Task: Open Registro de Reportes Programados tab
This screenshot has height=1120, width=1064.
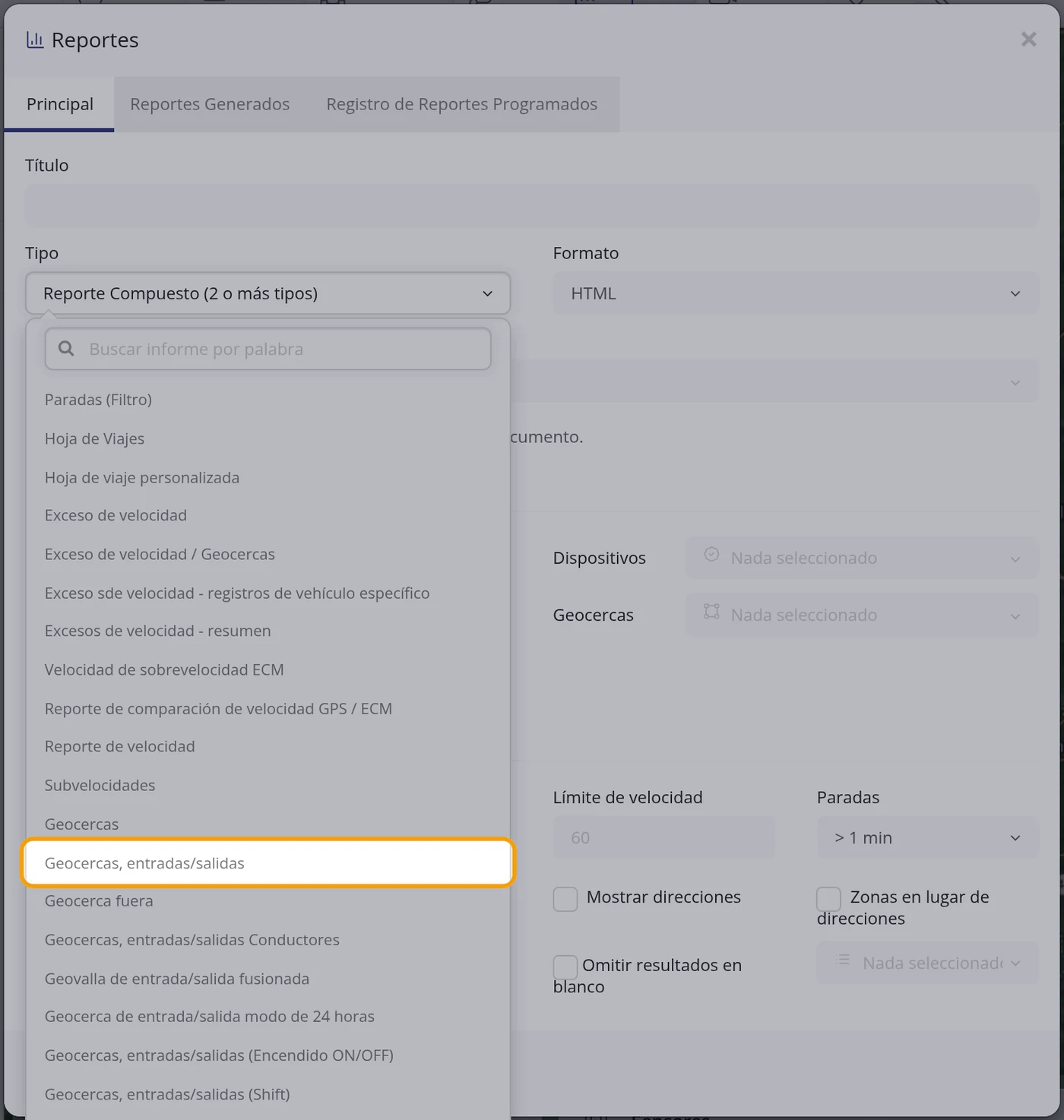Action: tap(462, 104)
